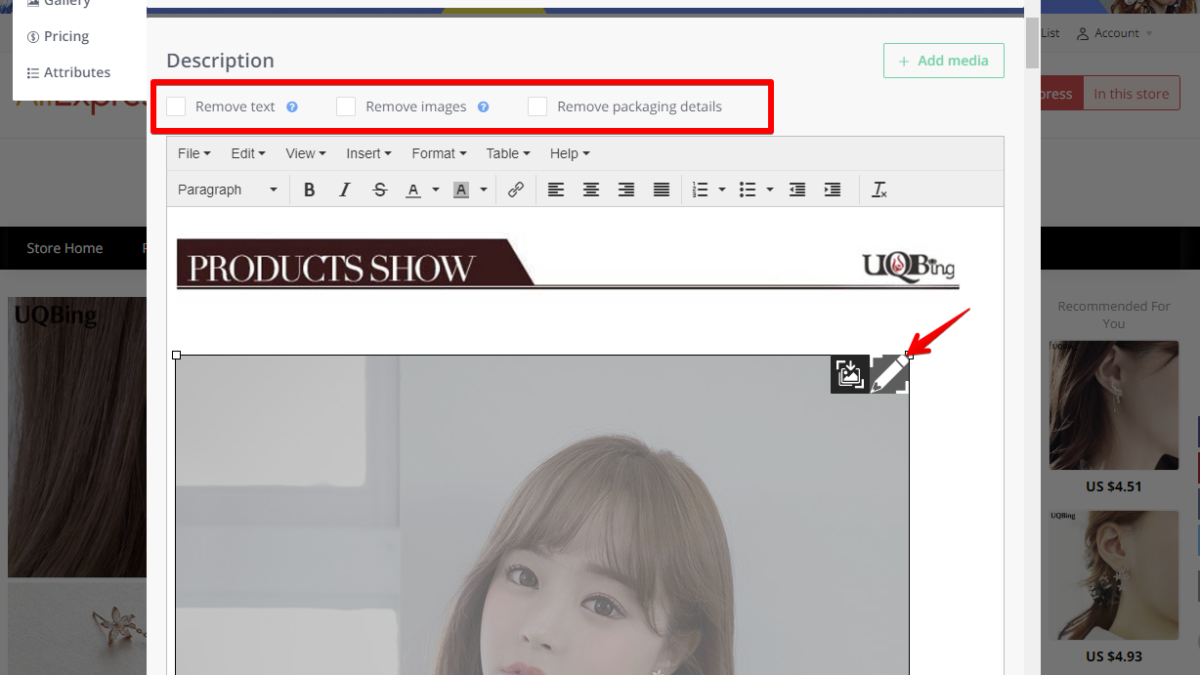Open the Insert menu
1200x675 pixels.
369,154
